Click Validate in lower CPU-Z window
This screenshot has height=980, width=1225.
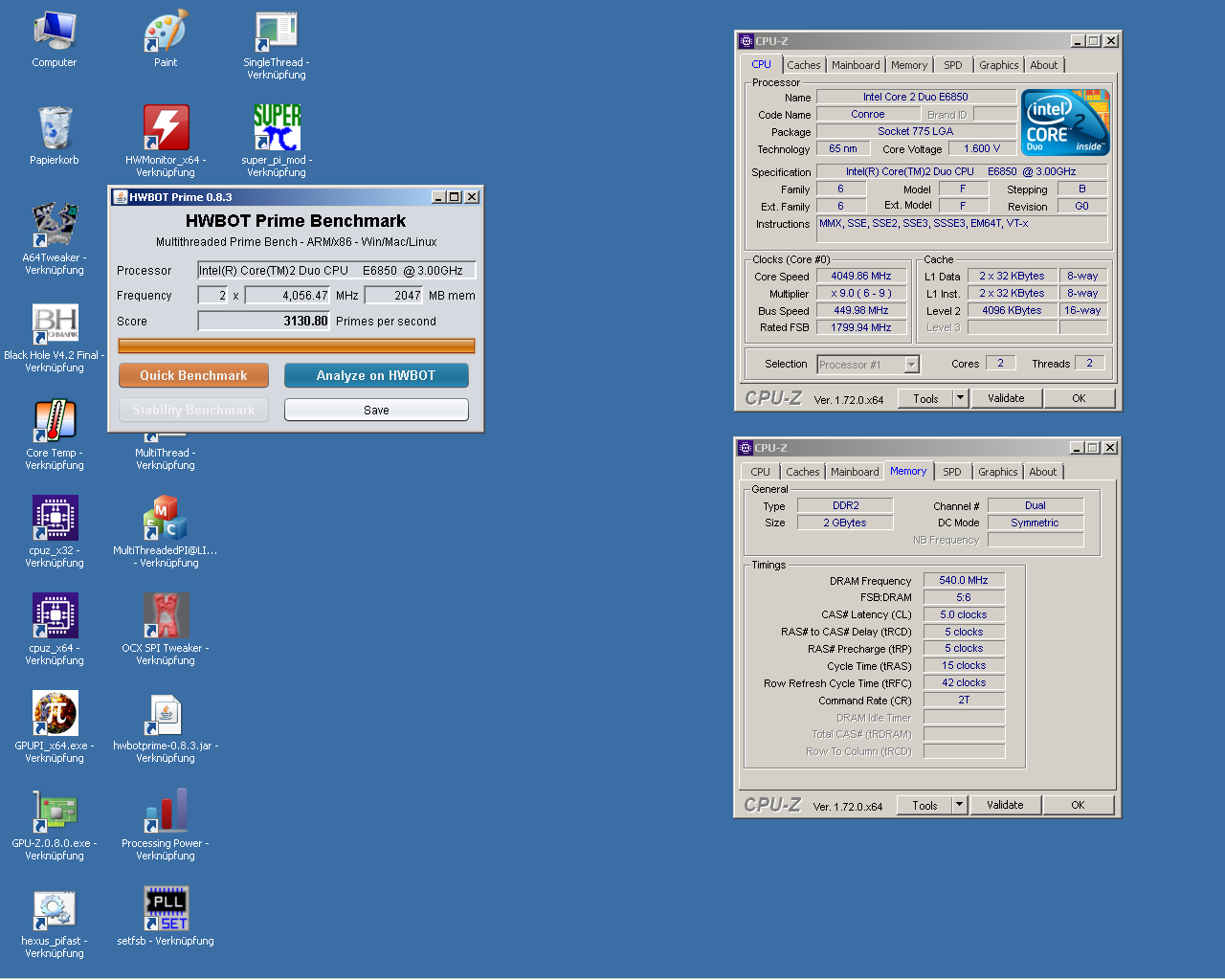(1005, 805)
